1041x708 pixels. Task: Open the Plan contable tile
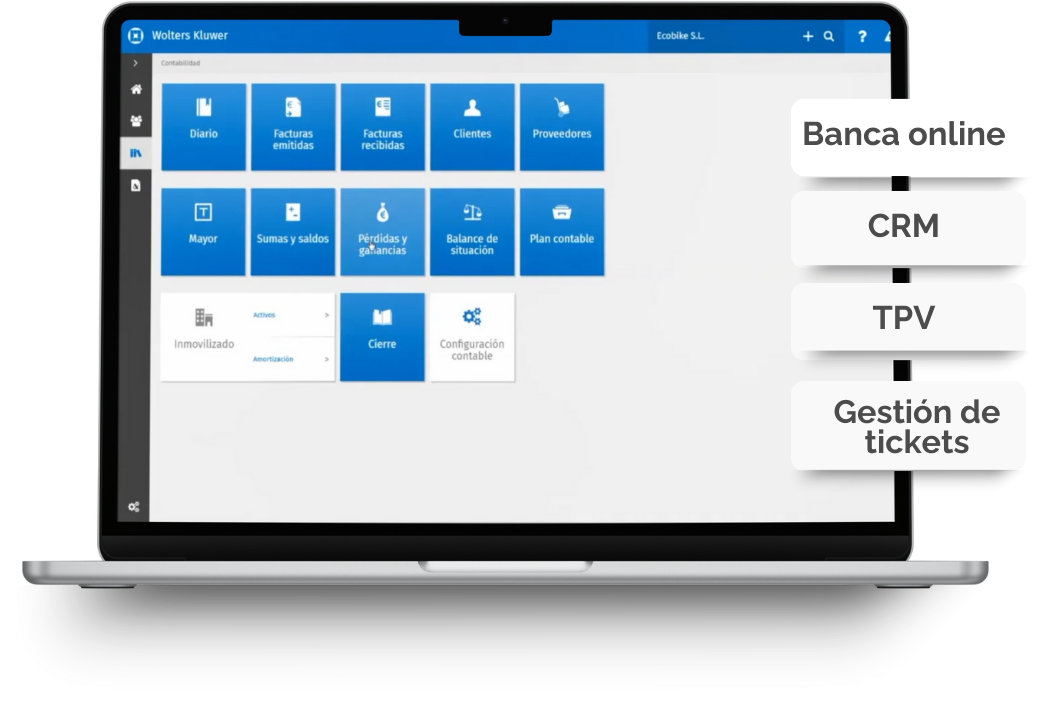(561, 231)
